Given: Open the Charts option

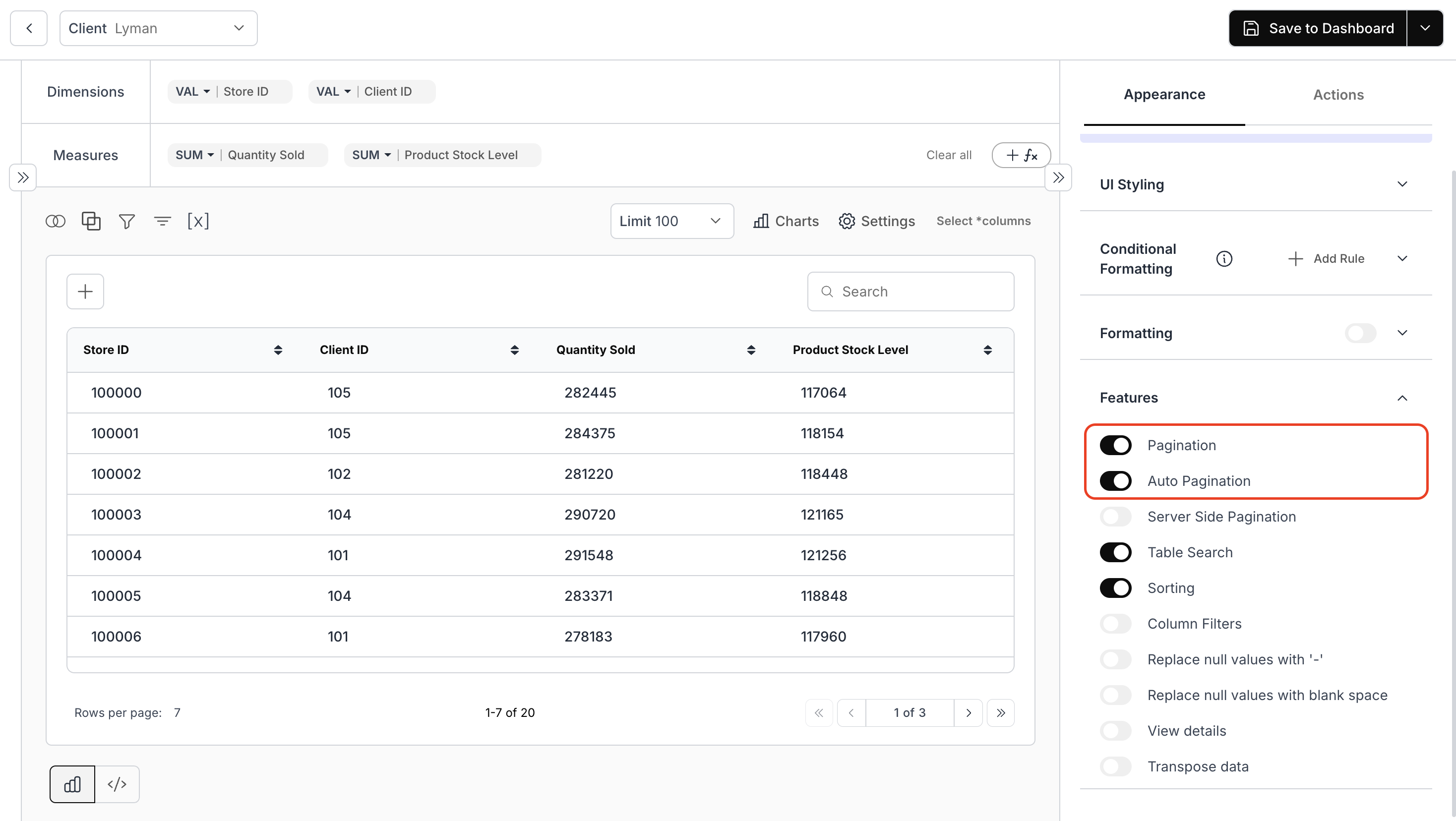Looking at the screenshot, I should [x=786, y=221].
